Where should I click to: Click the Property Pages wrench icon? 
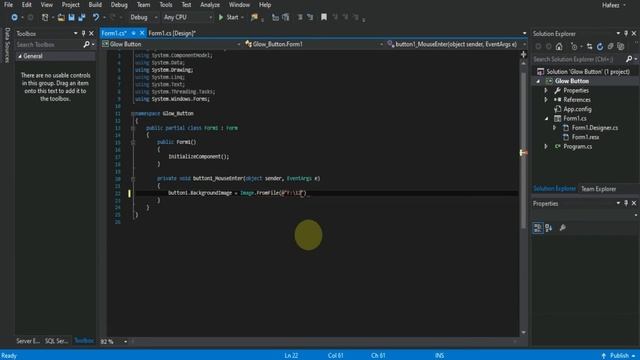coord(562,228)
